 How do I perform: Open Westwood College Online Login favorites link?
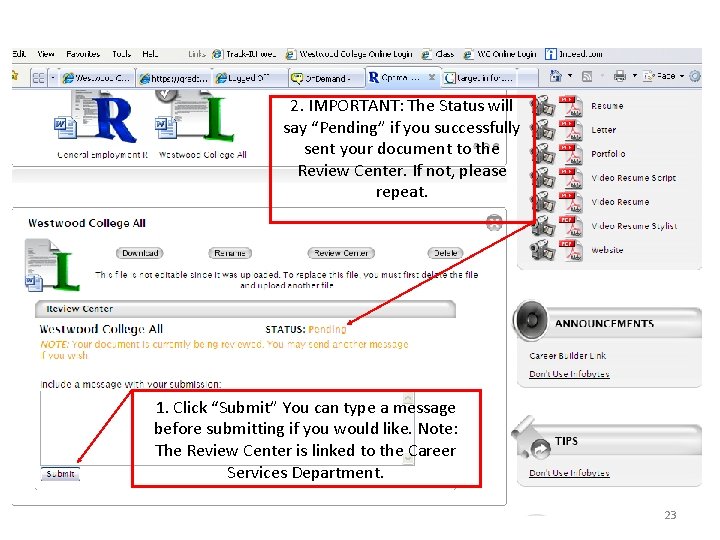tap(349, 54)
